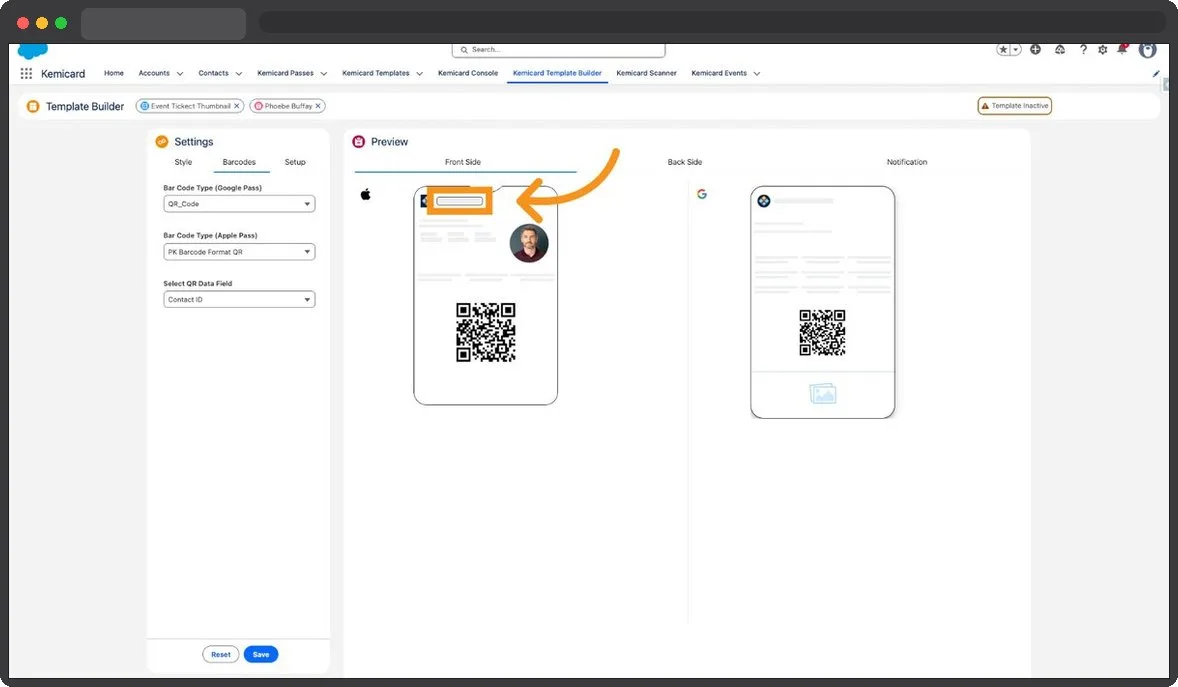Click the Bar Code Type (Google Pass) label
This screenshot has width=1178, height=687.
tap(213, 188)
